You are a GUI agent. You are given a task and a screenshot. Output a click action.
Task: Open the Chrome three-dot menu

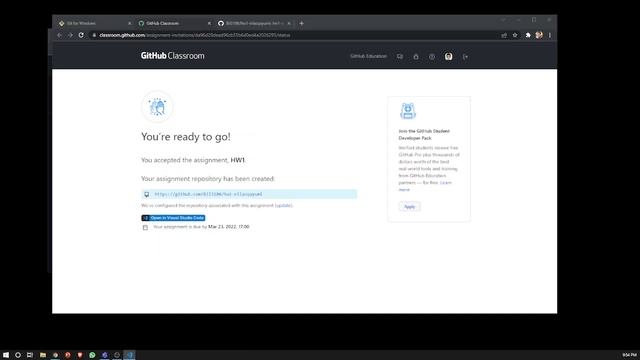coord(550,36)
